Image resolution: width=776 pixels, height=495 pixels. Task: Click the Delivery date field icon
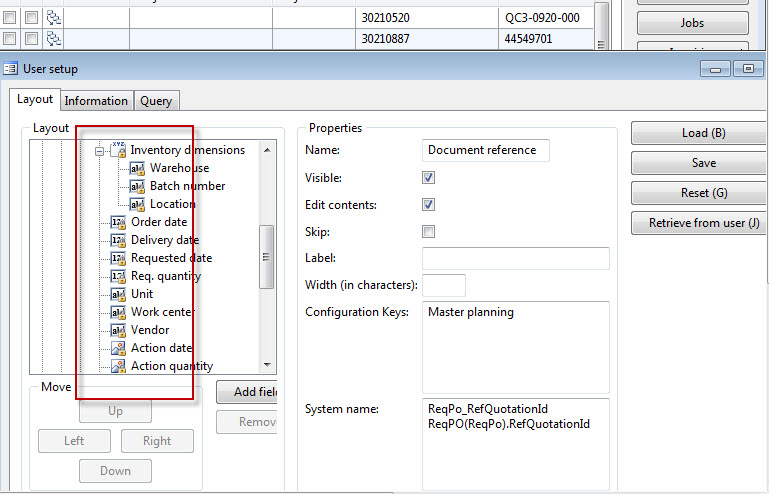tap(118, 240)
